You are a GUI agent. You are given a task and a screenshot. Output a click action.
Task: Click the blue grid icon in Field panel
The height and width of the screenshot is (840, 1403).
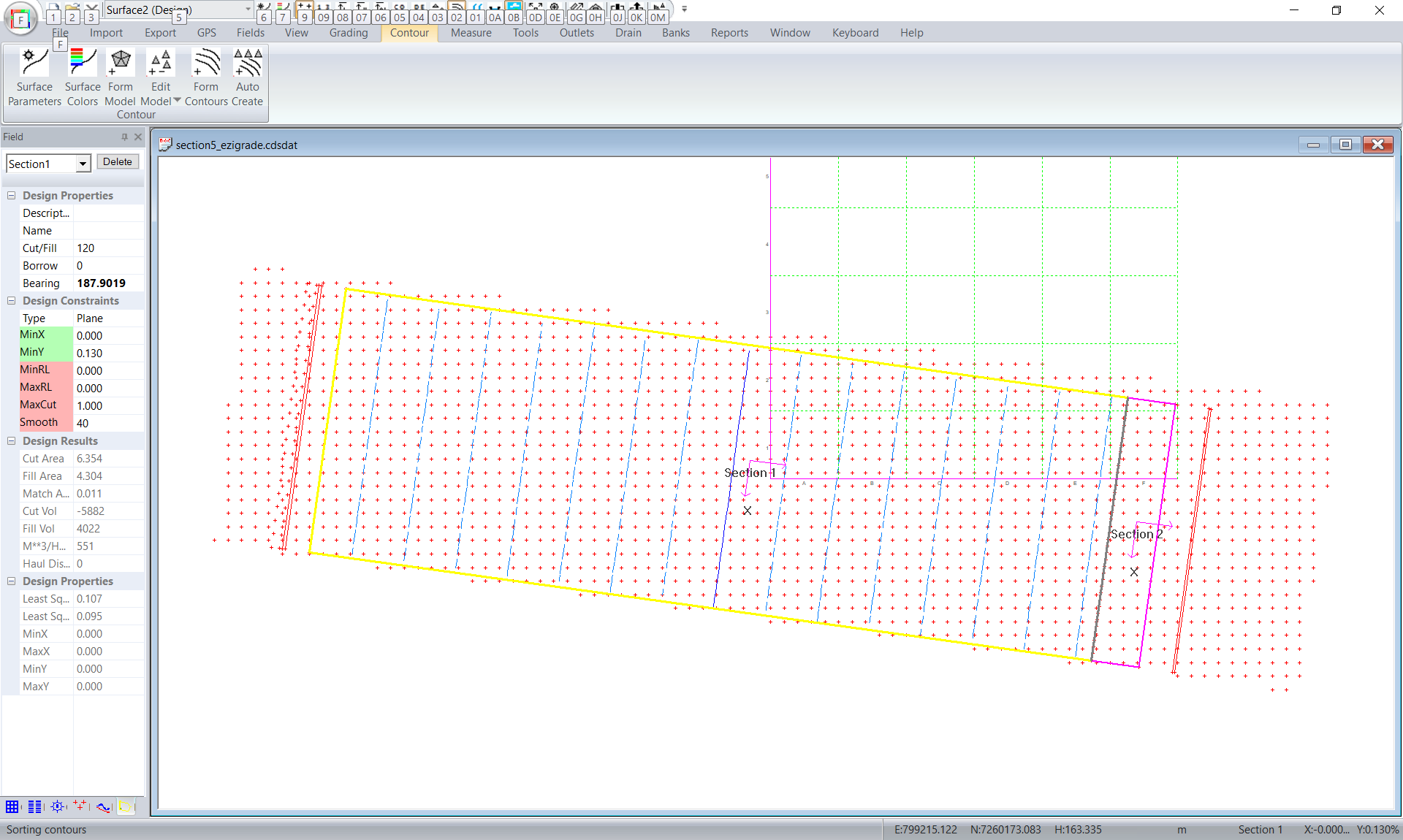tap(12, 806)
